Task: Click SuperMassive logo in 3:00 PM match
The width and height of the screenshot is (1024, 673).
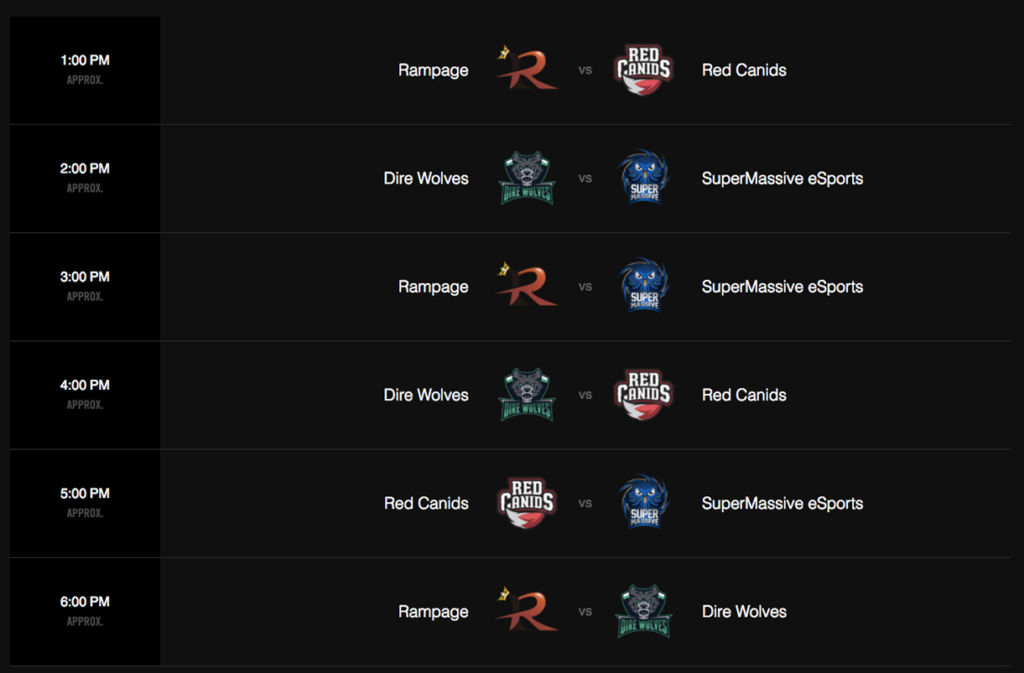Action: tap(644, 286)
